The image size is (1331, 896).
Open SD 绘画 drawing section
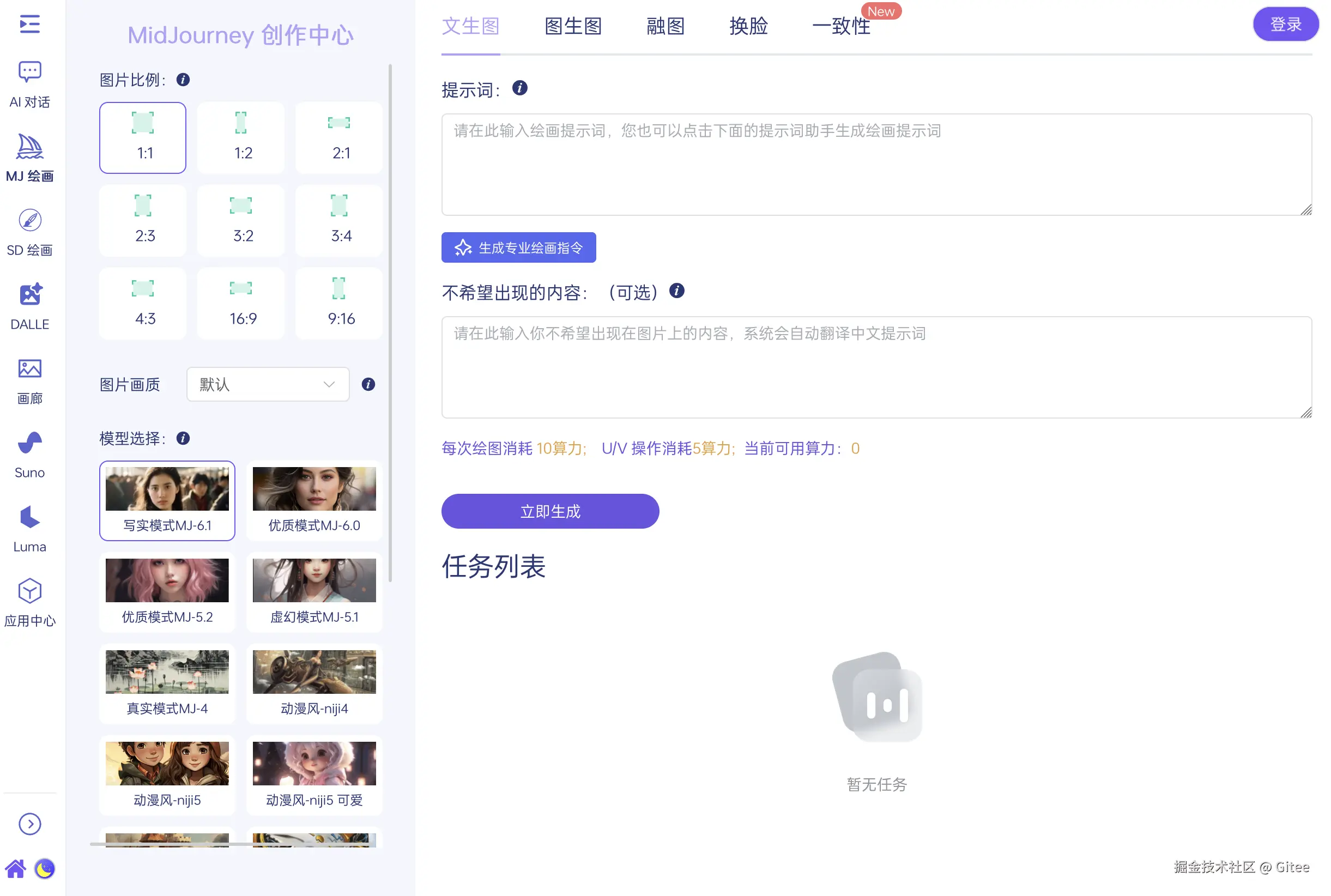[29, 233]
